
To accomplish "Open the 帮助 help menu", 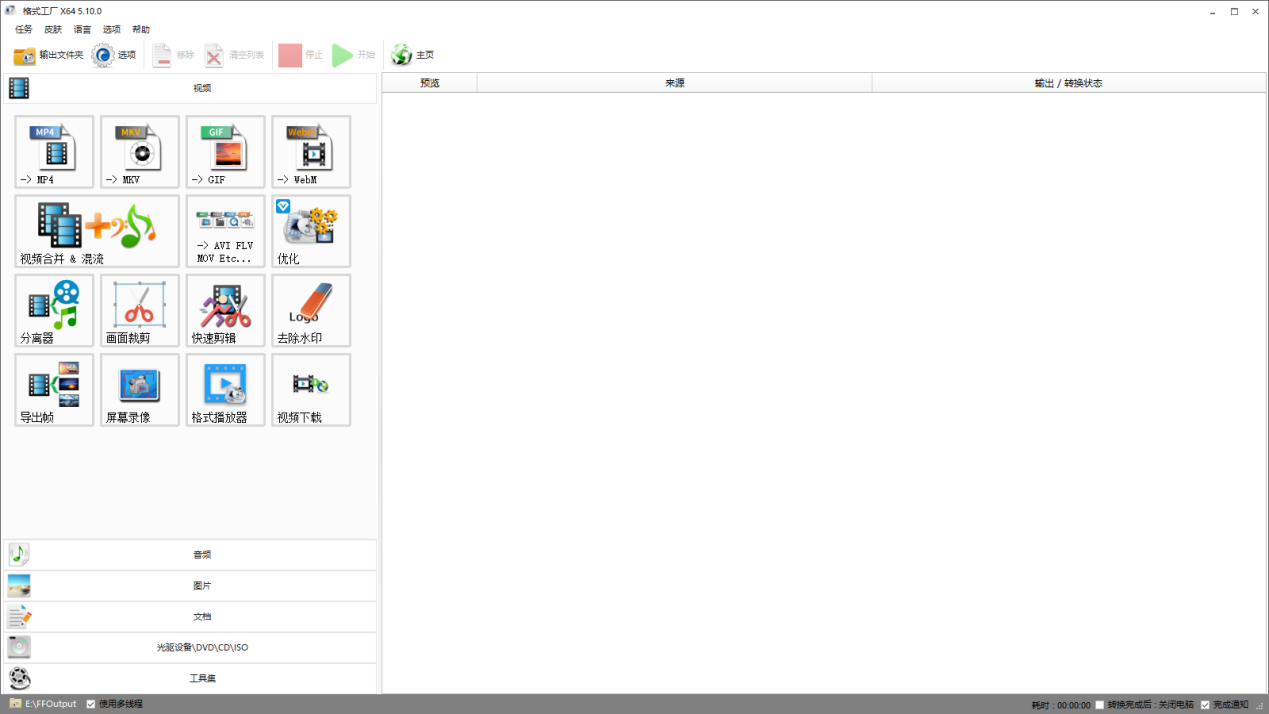I will coord(141,29).
